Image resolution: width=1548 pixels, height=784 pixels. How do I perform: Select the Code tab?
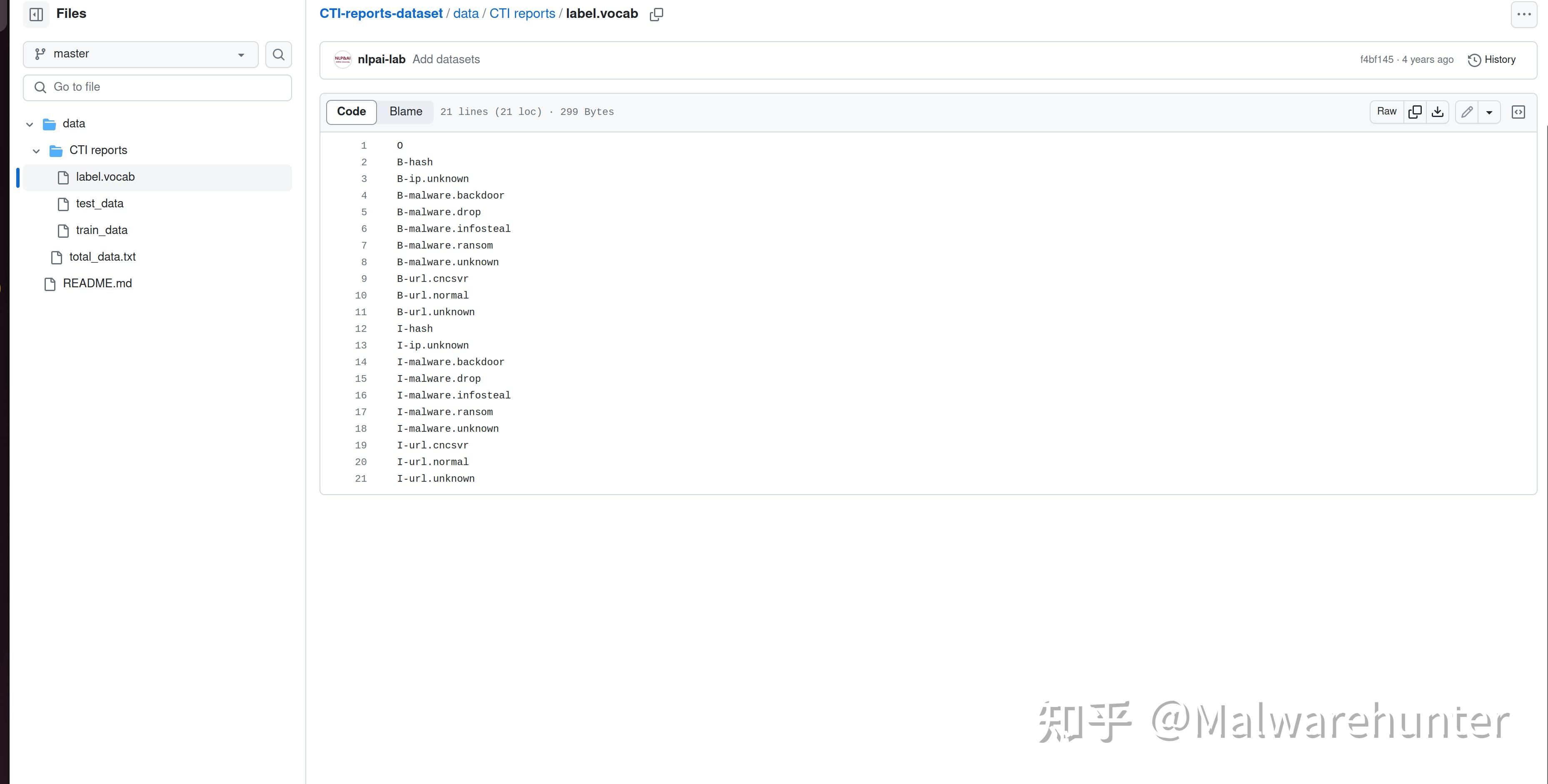tap(351, 111)
